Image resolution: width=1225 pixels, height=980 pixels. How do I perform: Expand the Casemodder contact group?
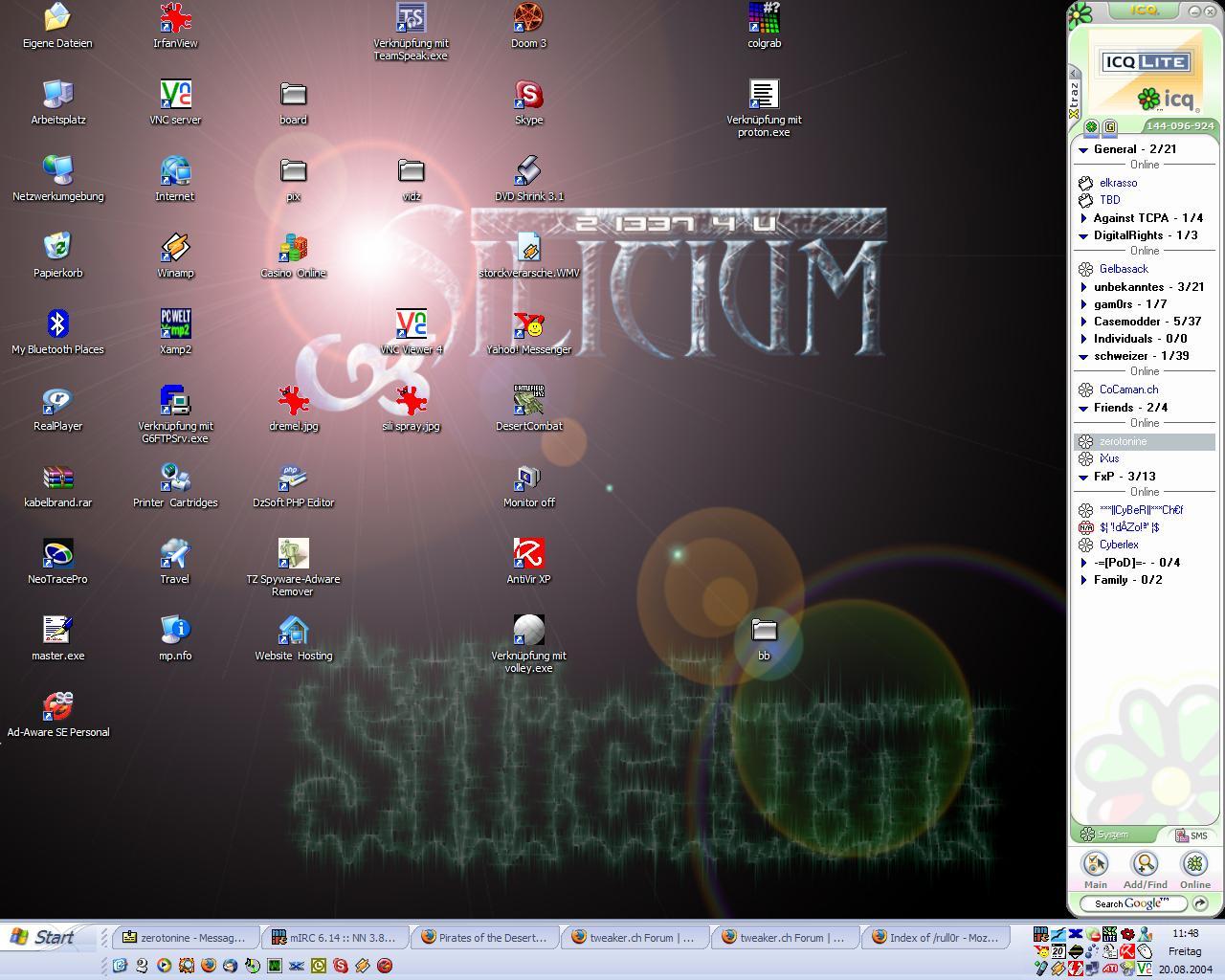point(1083,322)
